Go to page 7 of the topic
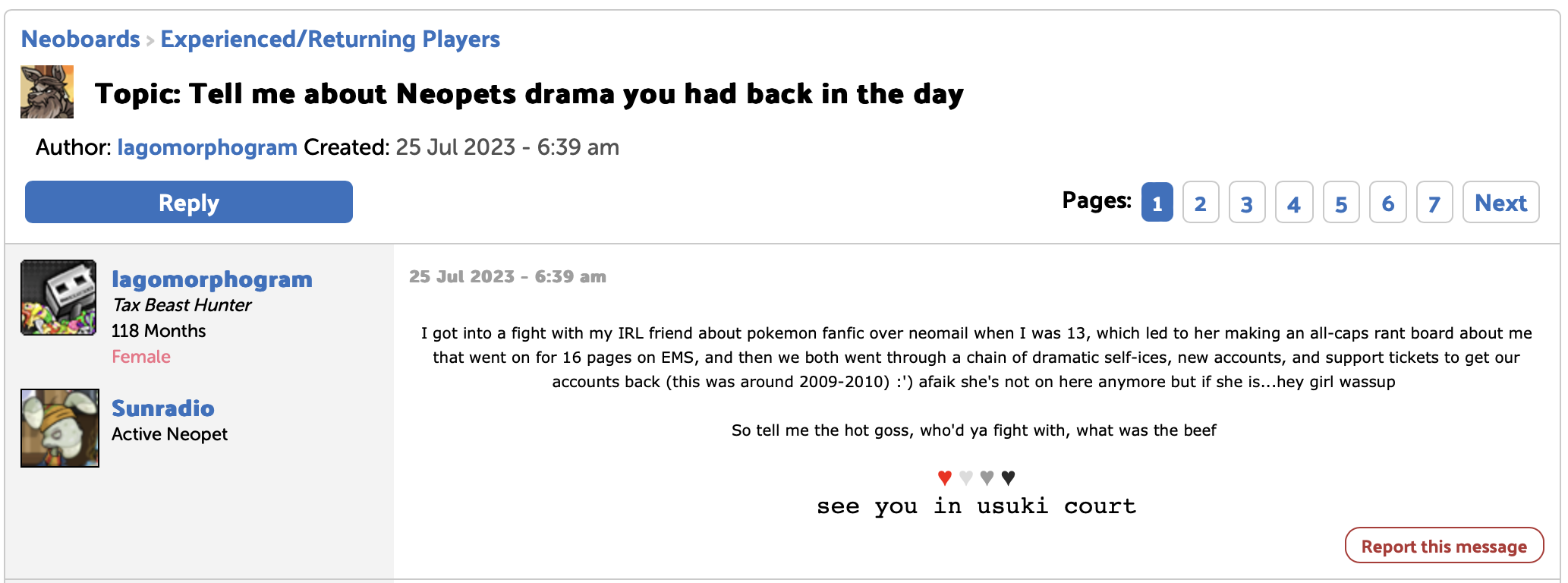This screenshot has width=1568, height=583. [x=1434, y=203]
